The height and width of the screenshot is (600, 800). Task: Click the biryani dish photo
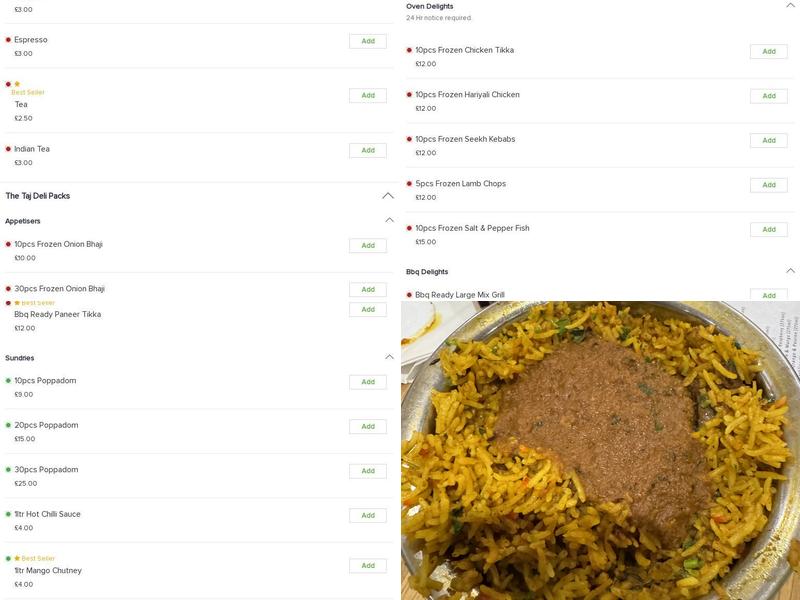(x=600, y=450)
